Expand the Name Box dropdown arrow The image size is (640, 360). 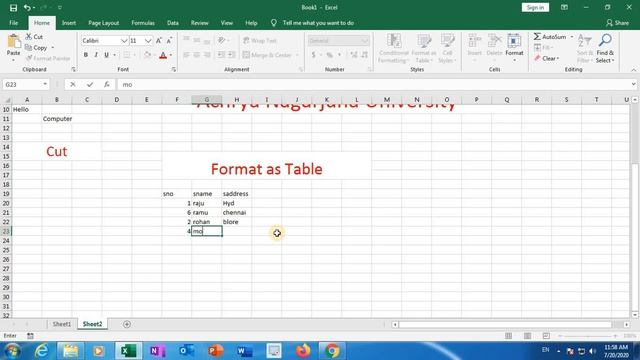click(x=45, y=84)
